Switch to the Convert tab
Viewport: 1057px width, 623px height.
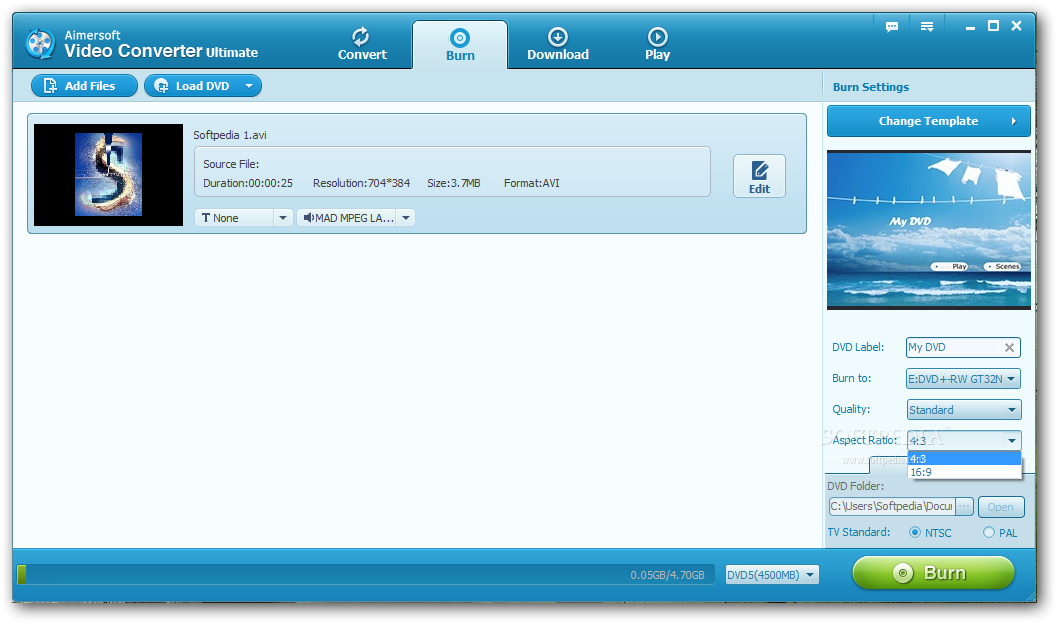pos(362,44)
